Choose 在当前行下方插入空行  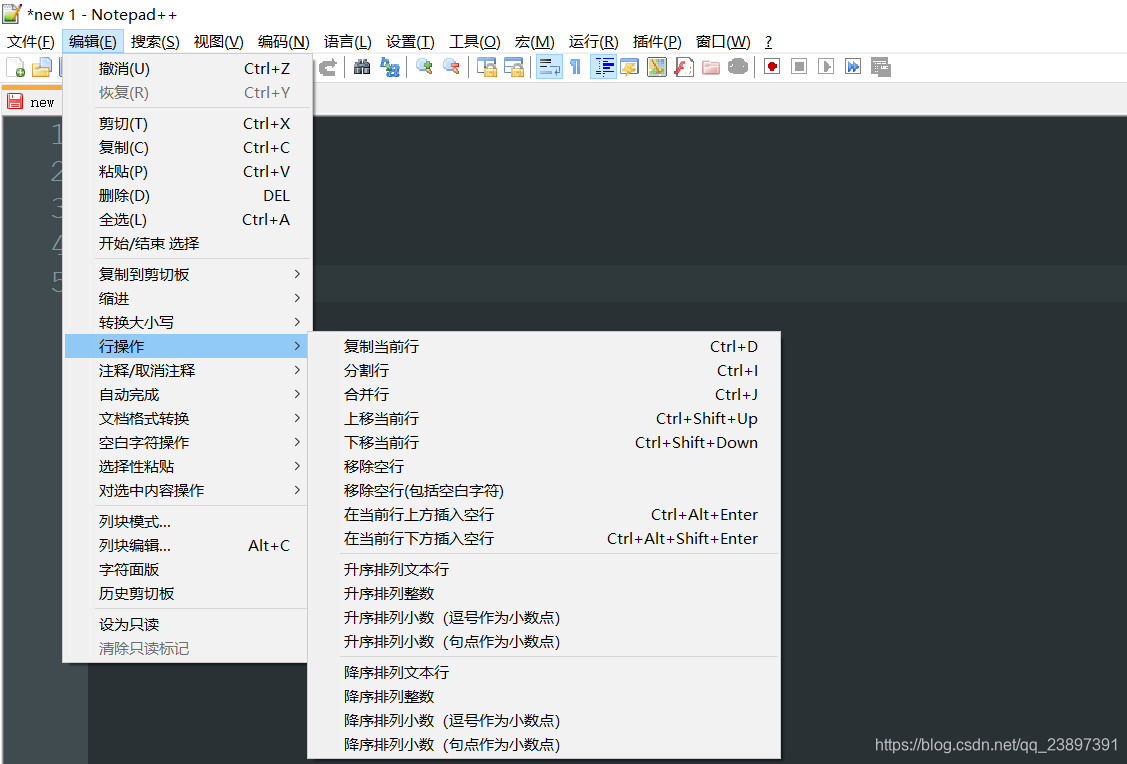click(544, 538)
